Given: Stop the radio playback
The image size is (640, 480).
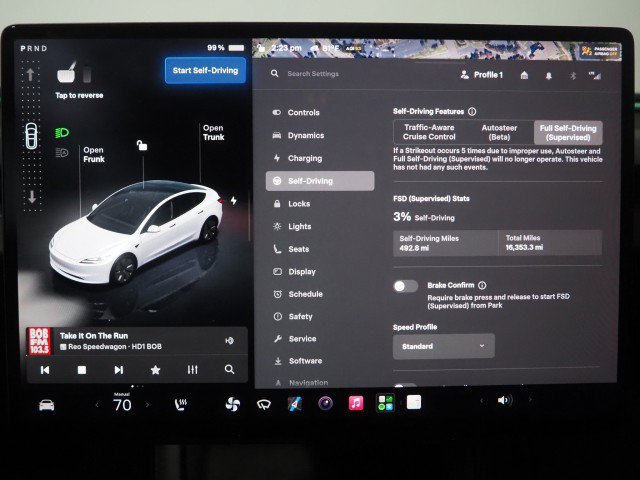Looking at the screenshot, I should click(82, 370).
